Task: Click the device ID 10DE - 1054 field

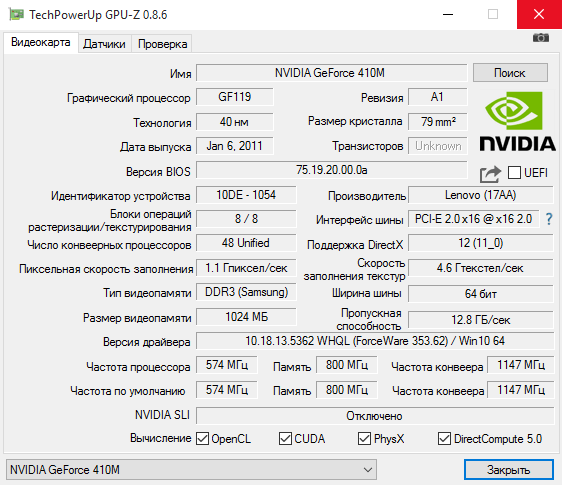Action: (246, 195)
